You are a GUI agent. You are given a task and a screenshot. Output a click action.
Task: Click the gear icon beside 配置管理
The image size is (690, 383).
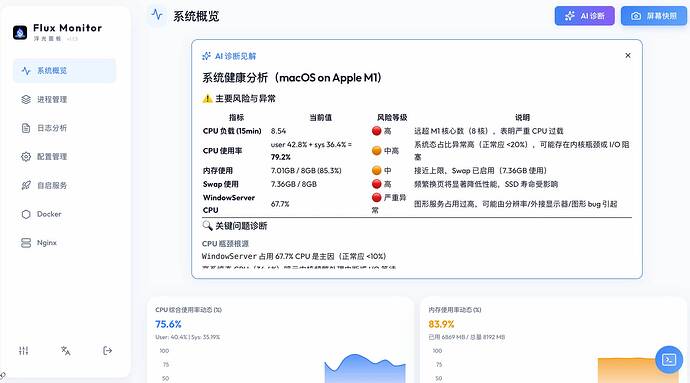click(26, 157)
